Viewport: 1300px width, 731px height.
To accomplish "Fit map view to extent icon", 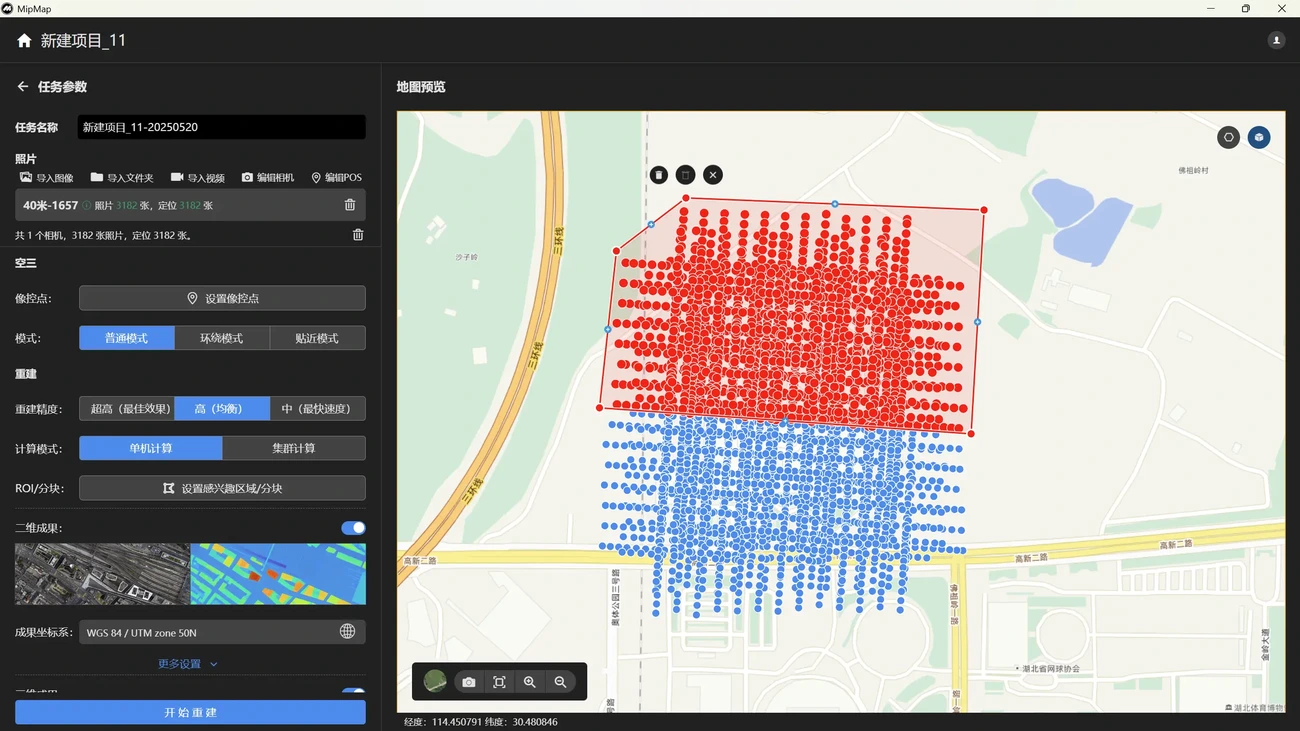I will pos(499,682).
